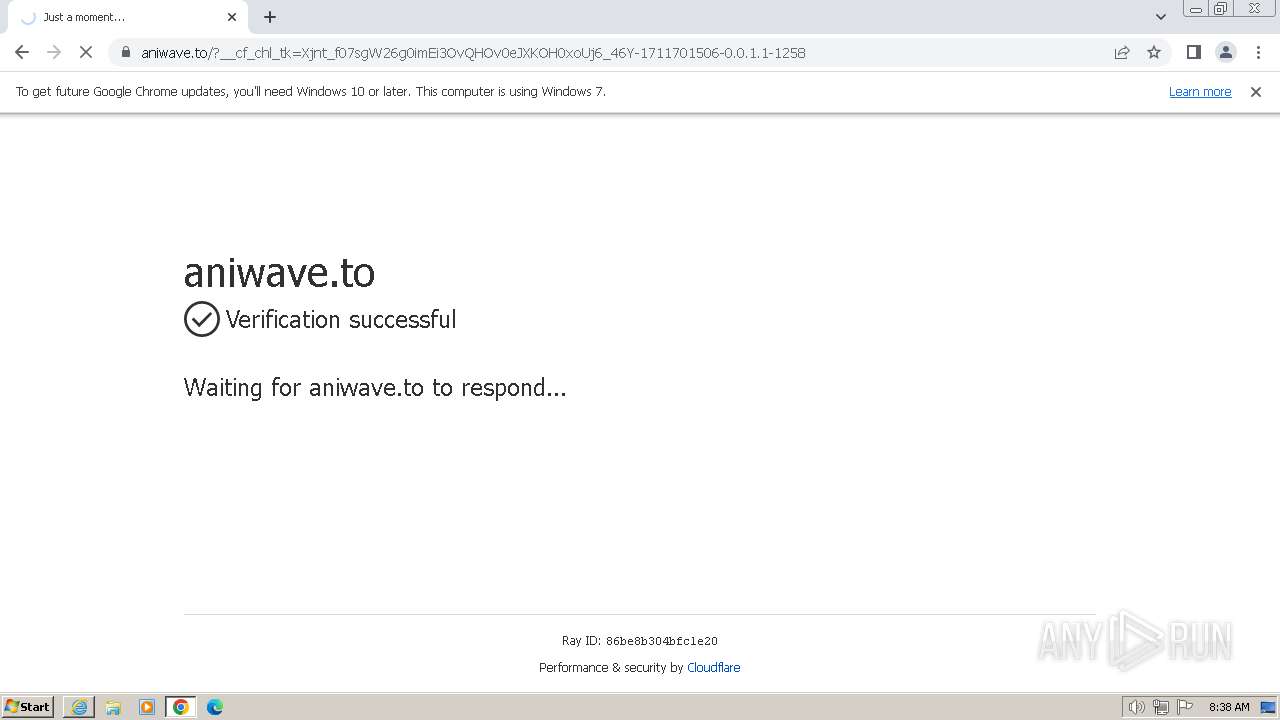The image size is (1280, 720).
Task: Open the Chrome three-dot menu
Action: [x=1258, y=52]
